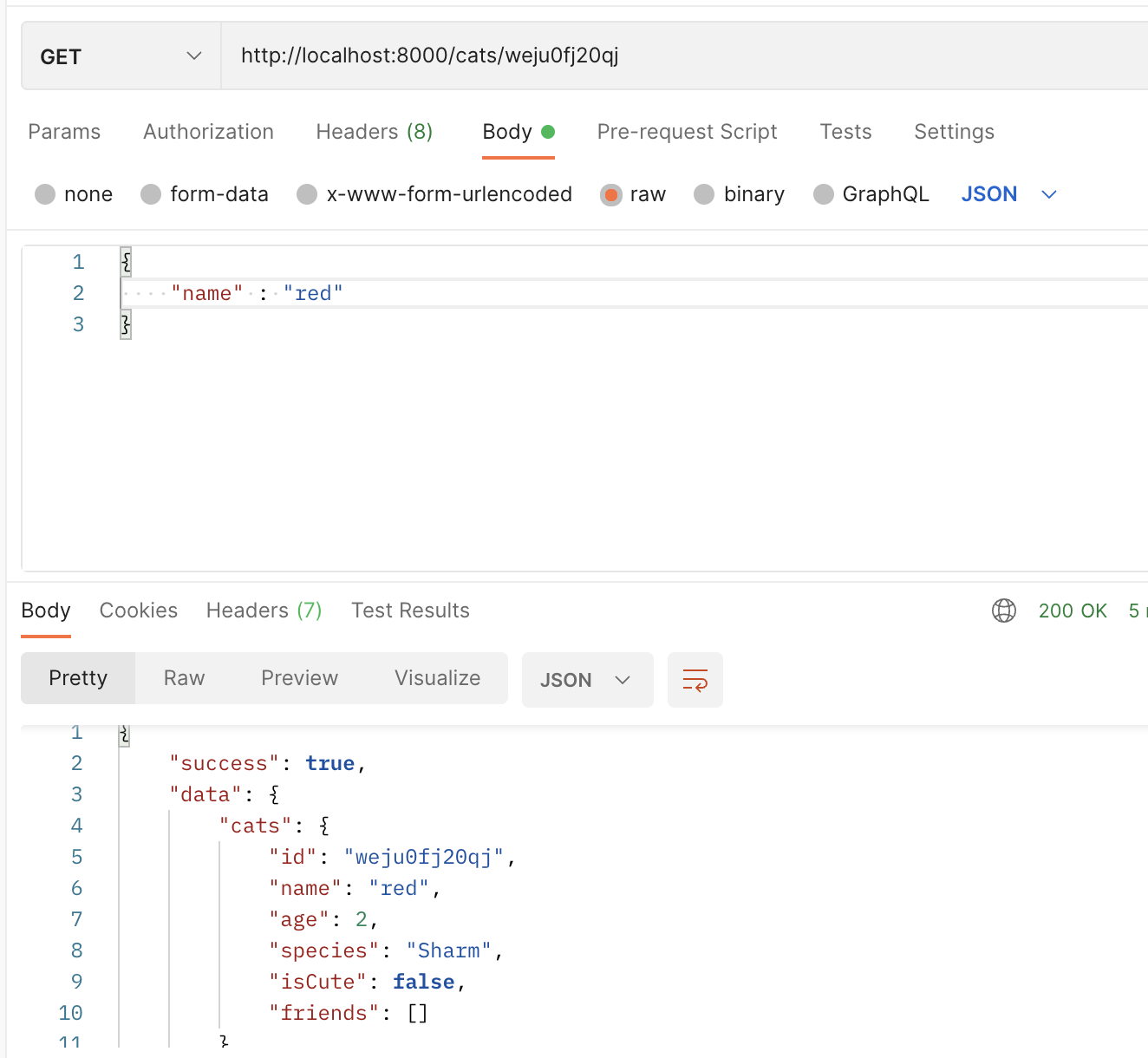Click the "data" key in response
The width and height of the screenshot is (1148, 1058).
205,794
